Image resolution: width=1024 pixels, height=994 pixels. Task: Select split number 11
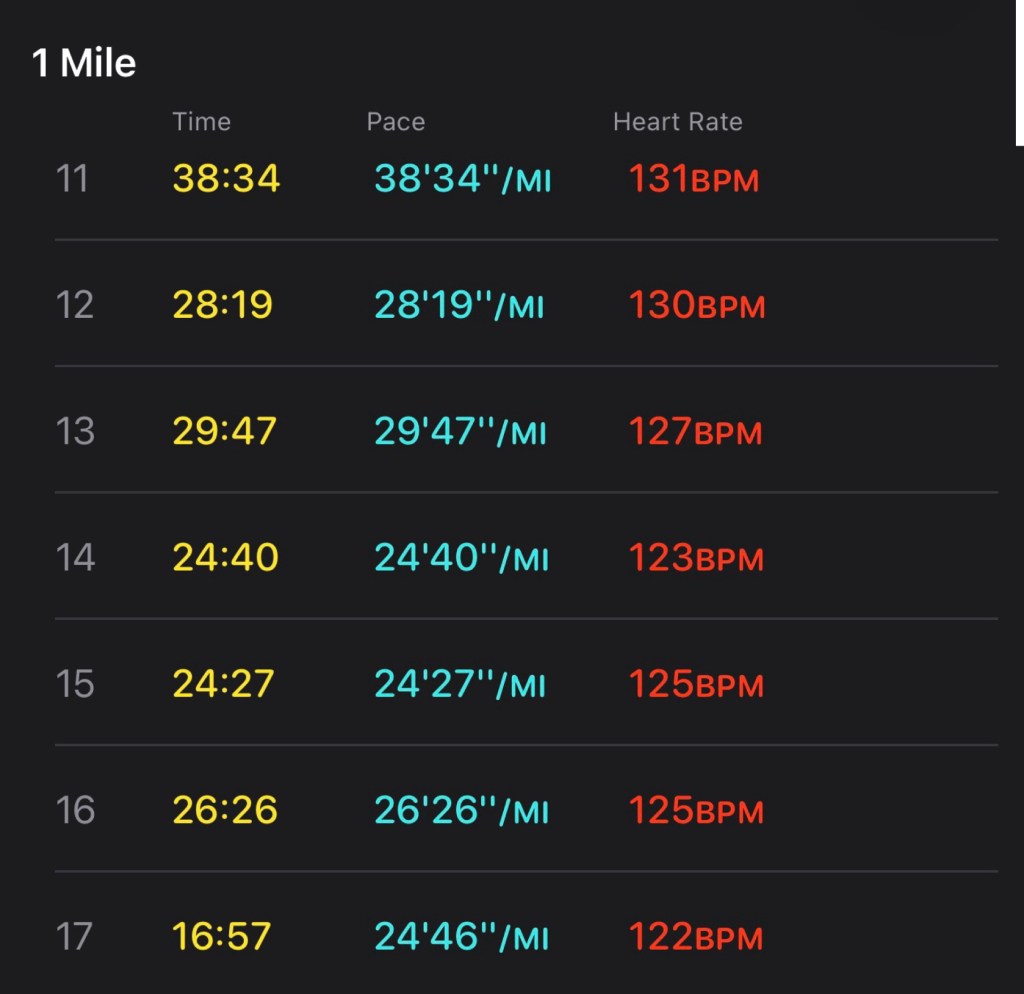[x=72, y=178]
